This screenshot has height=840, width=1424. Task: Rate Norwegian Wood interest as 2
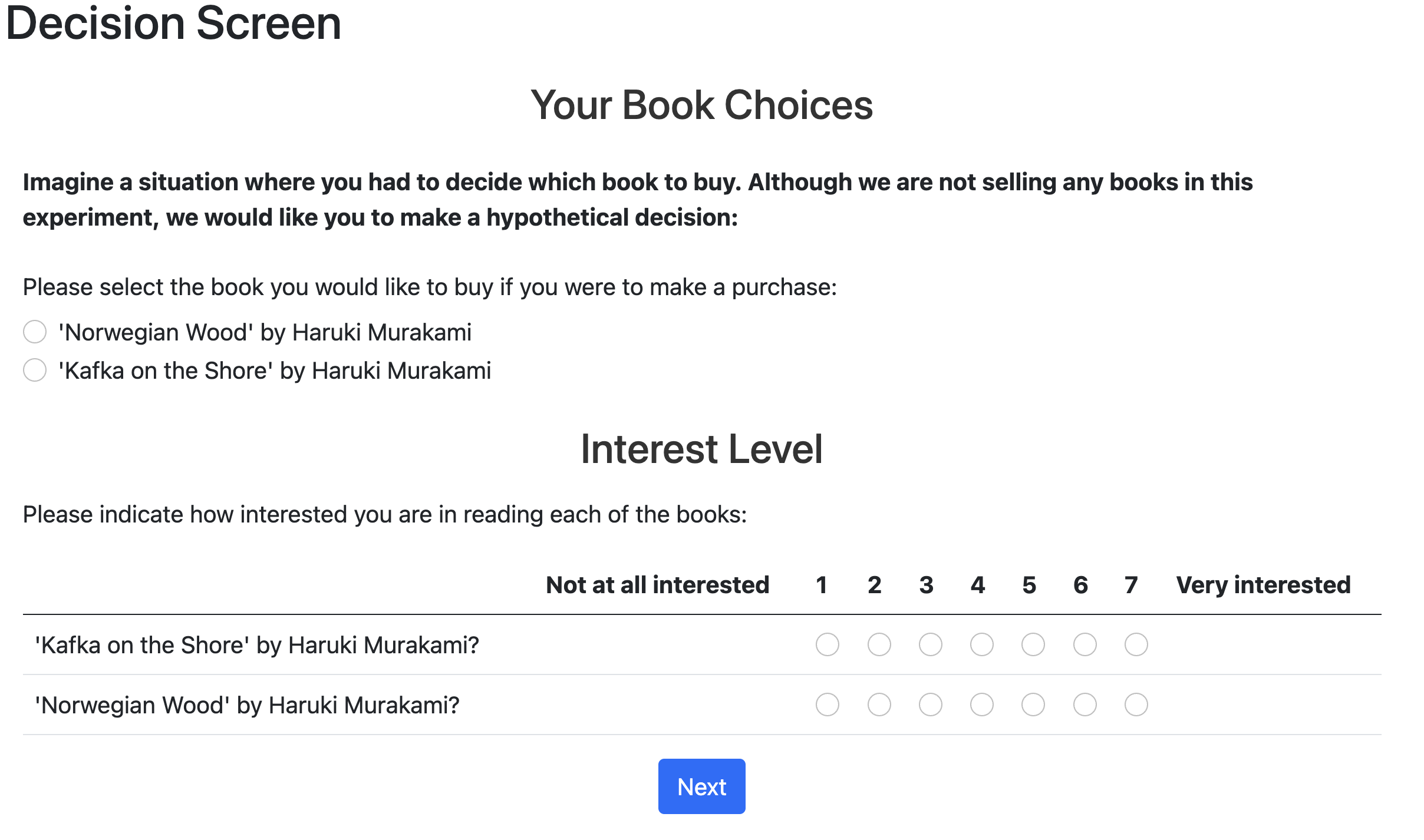879,705
